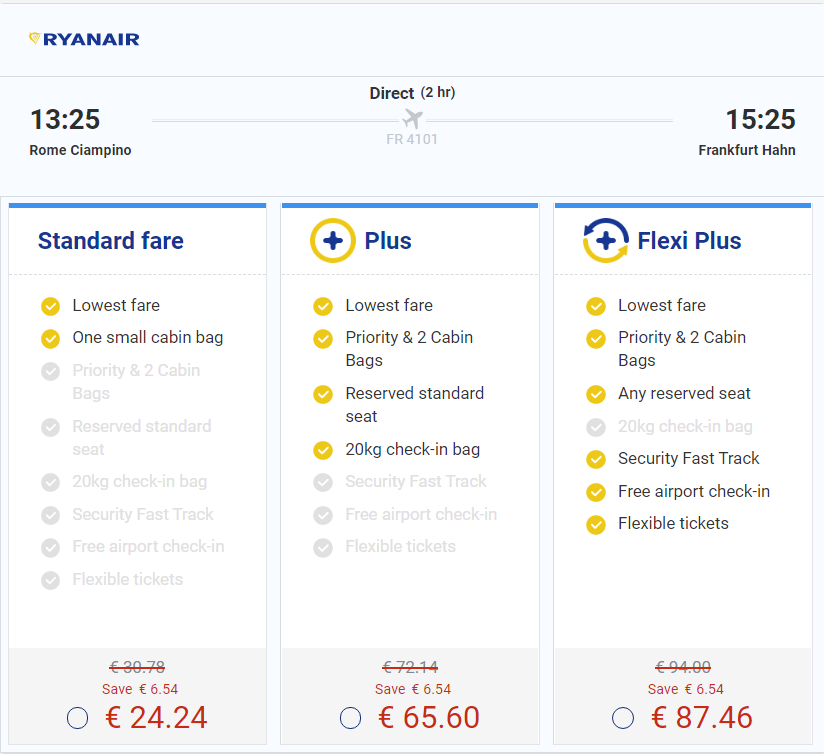The width and height of the screenshot is (824, 754).
Task: Click the struck-through € 94.00 price
Action: click(x=683, y=667)
